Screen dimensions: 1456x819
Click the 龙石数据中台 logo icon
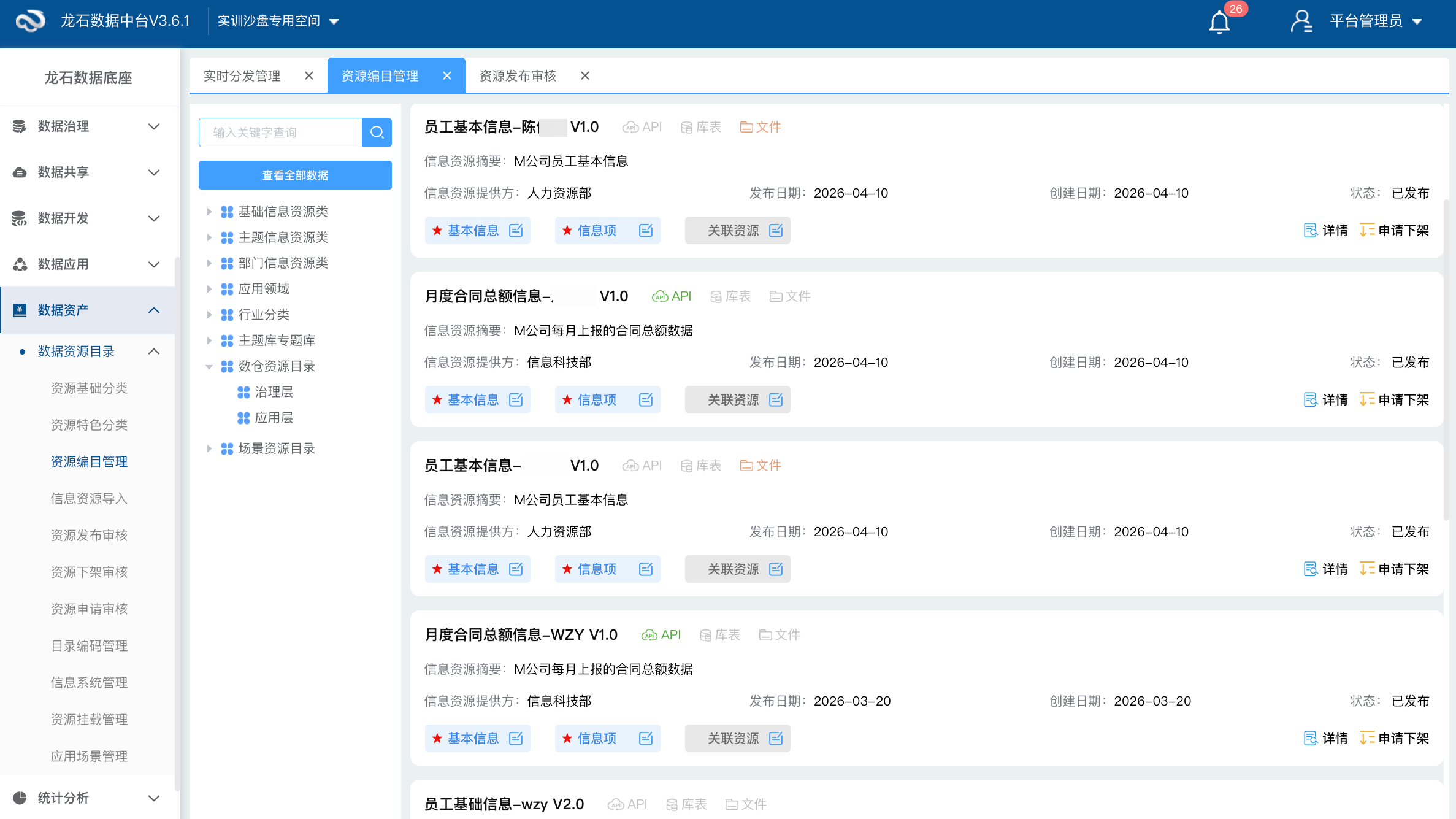click(x=29, y=20)
